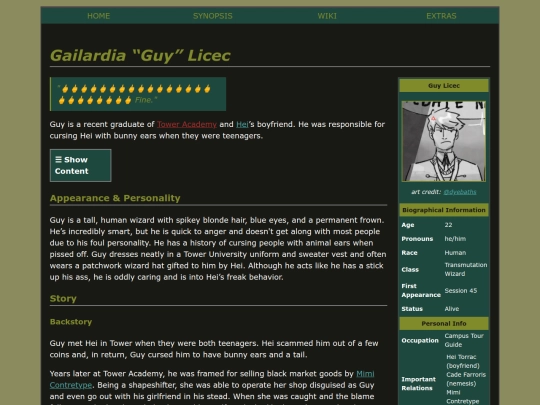The image size is (540, 405).
Task: Select the EXTRAS menu item
Action: point(441,16)
